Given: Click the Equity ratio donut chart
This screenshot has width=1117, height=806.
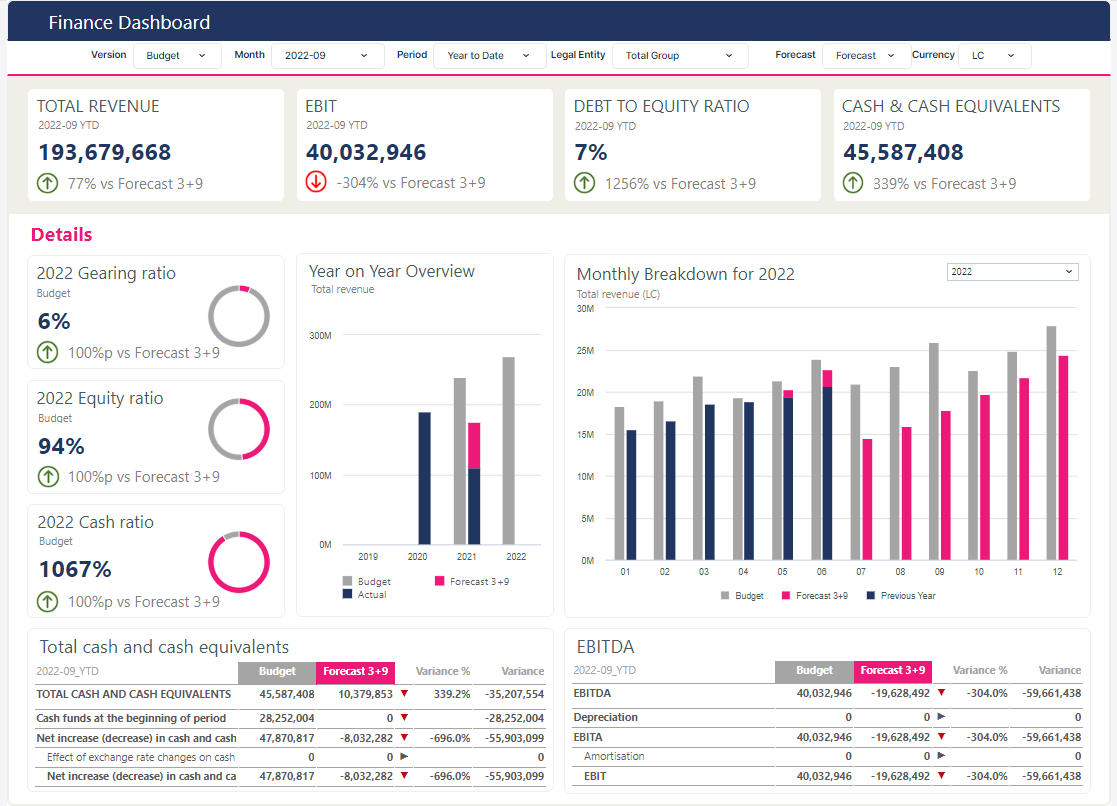Looking at the screenshot, I should (x=239, y=429).
